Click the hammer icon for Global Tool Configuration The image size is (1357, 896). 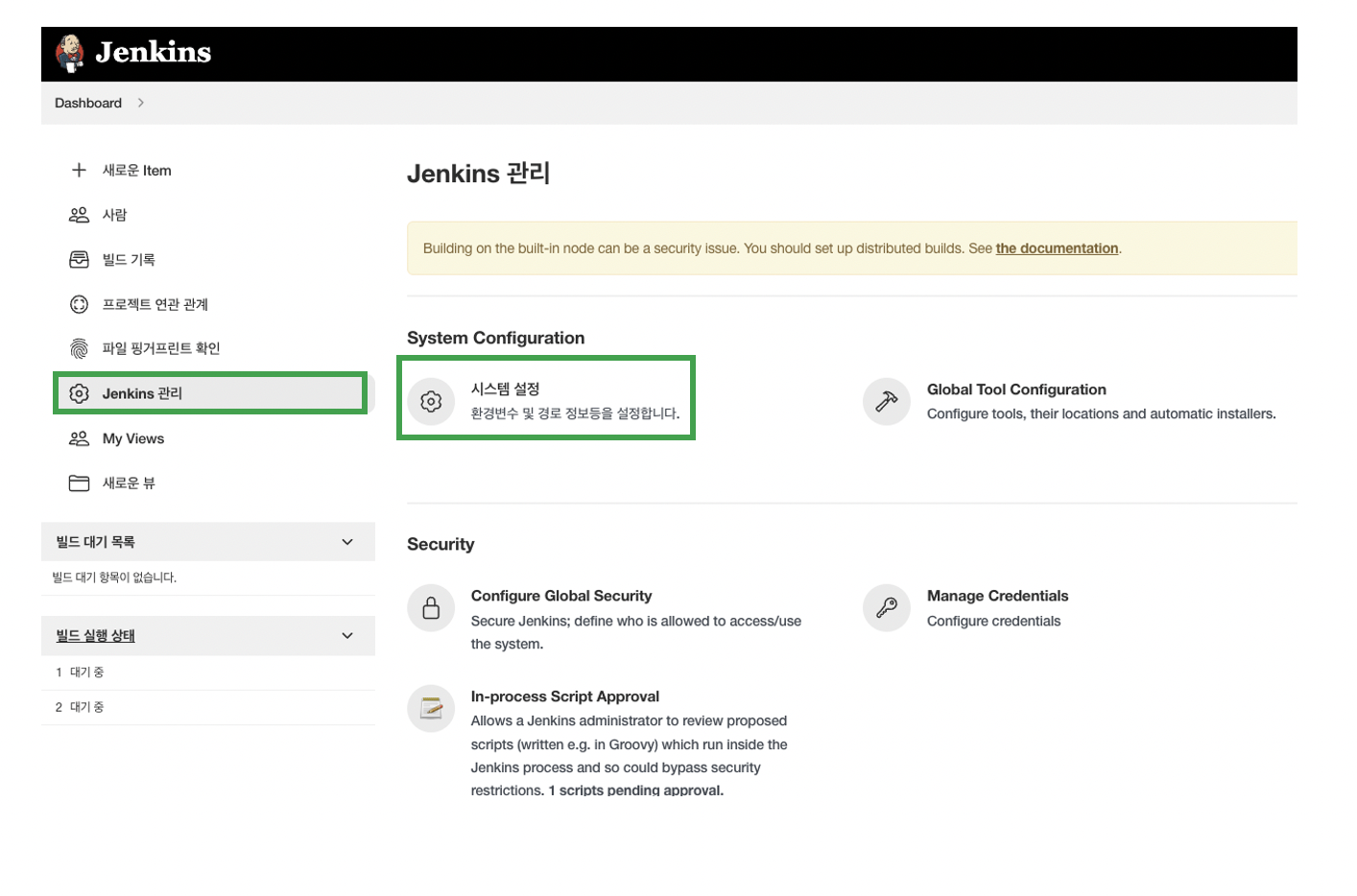pos(887,401)
